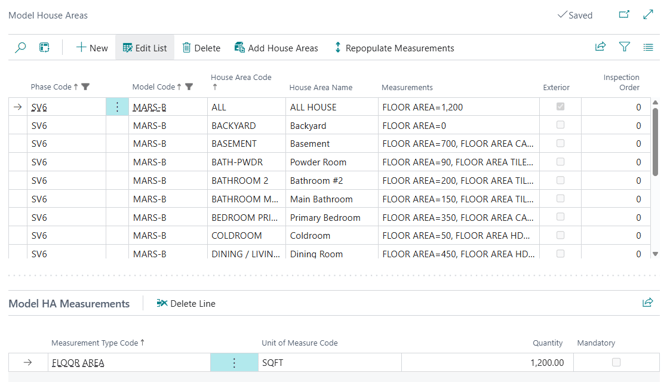This screenshot has height=382, width=670.
Task: Click the Delete action
Action: point(201,48)
